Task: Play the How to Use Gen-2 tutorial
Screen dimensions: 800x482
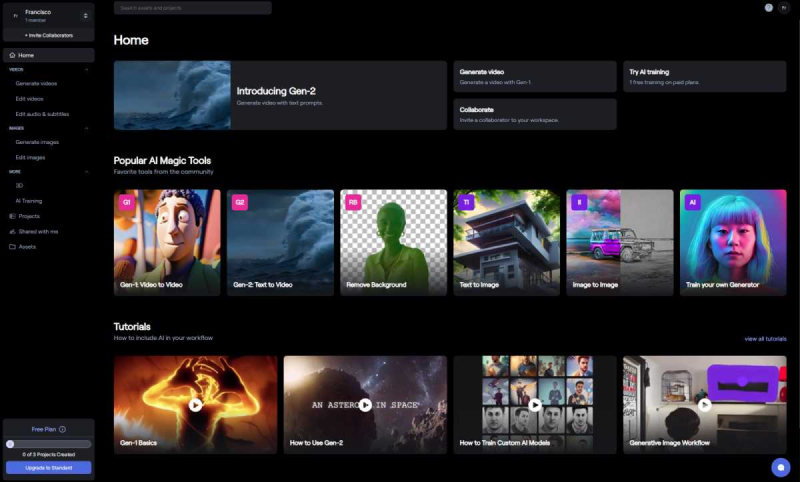Action: point(365,405)
